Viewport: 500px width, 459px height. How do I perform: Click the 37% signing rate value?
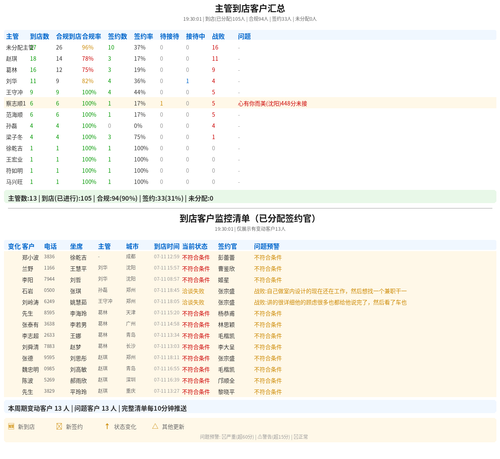(x=140, y=48)
